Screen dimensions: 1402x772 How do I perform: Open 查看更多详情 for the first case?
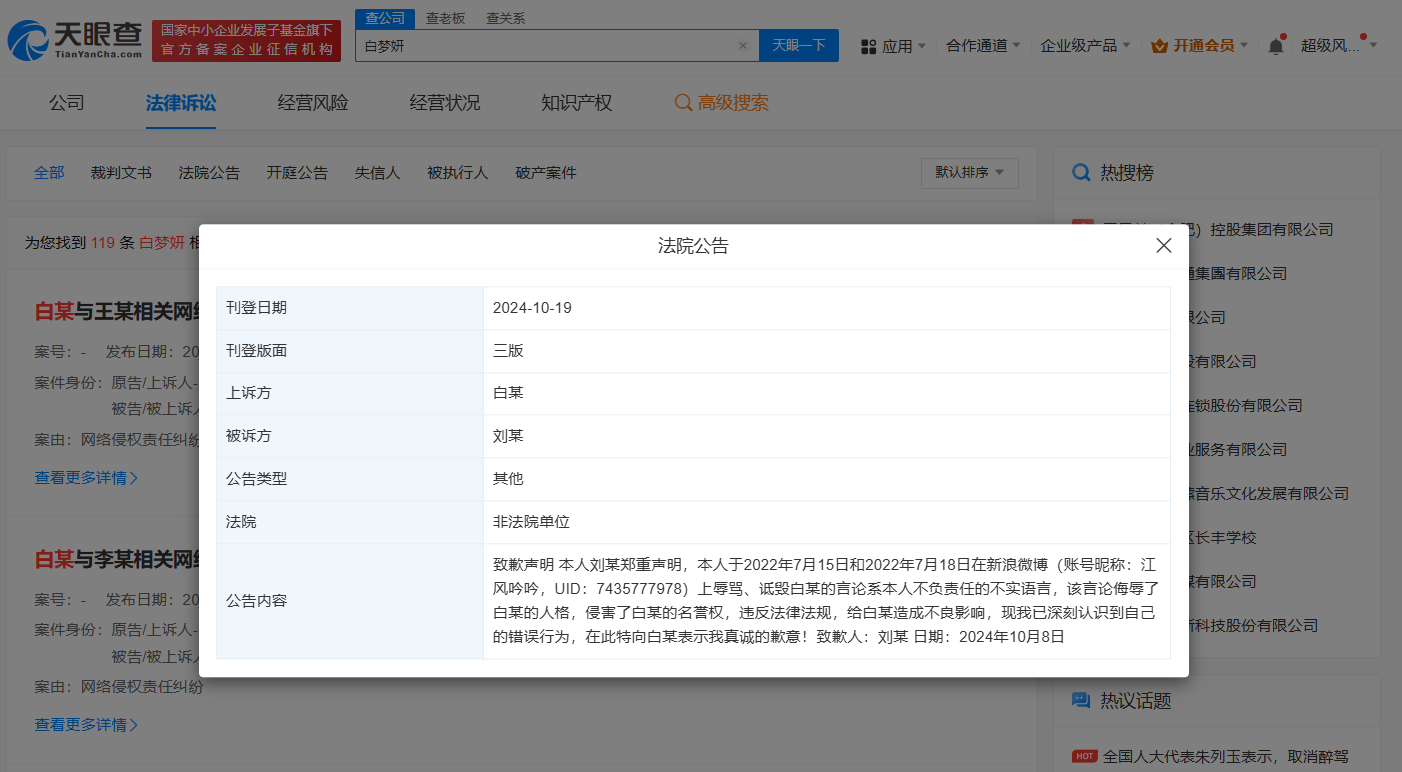(86, 478)
